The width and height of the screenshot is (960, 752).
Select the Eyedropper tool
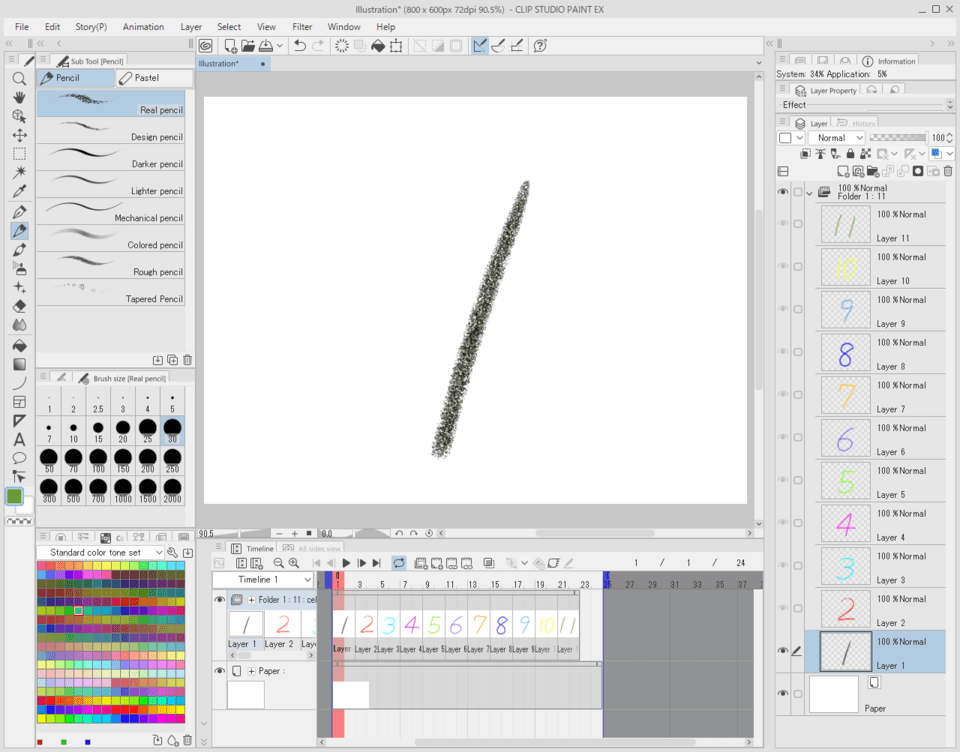(19, 191)
